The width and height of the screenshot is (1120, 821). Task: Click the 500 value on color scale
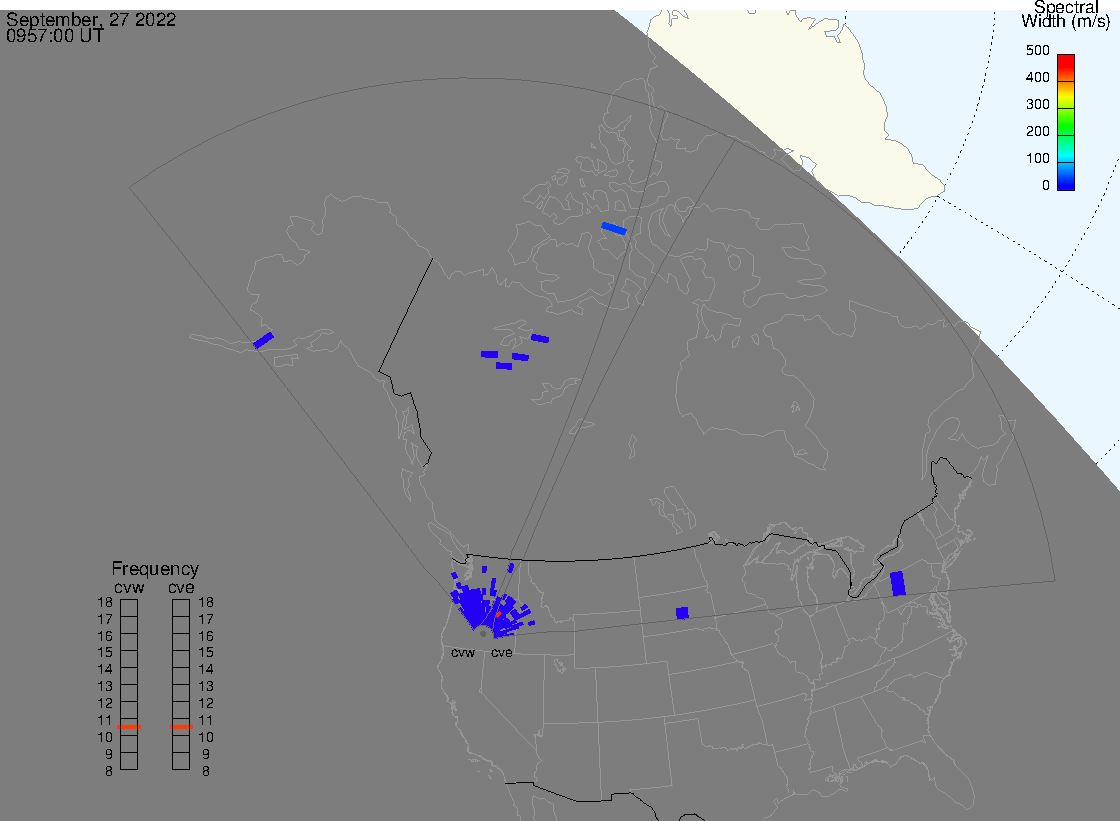(x=1037, y=51)
